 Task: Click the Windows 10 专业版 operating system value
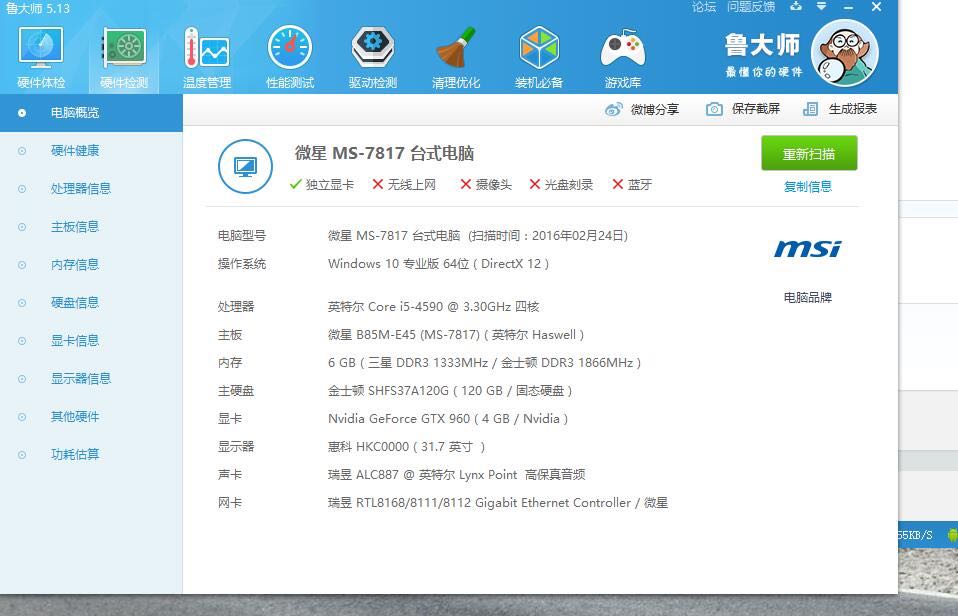(x=438, y=264)
